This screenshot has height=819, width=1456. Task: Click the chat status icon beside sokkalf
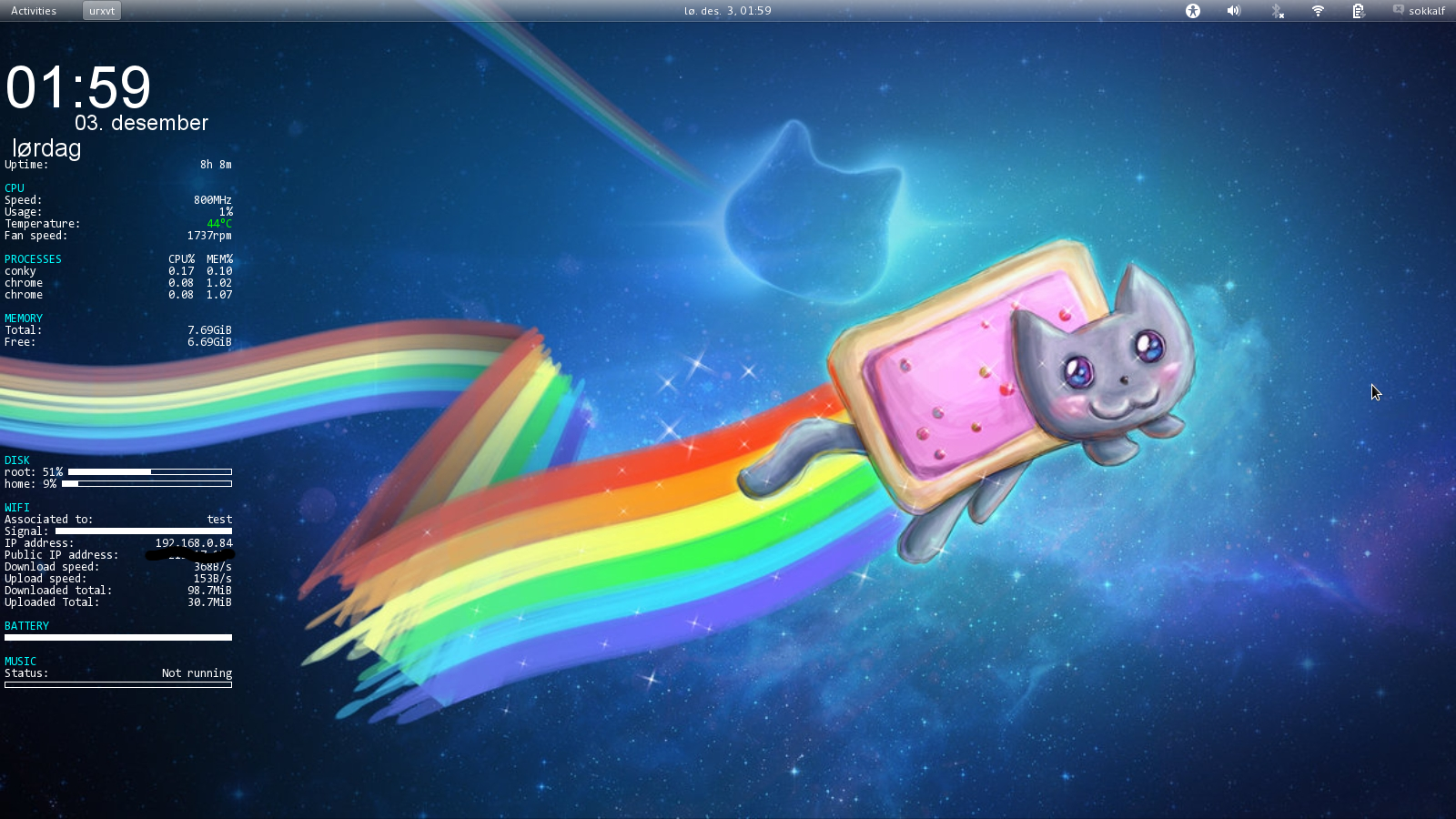coord(1399,10)
